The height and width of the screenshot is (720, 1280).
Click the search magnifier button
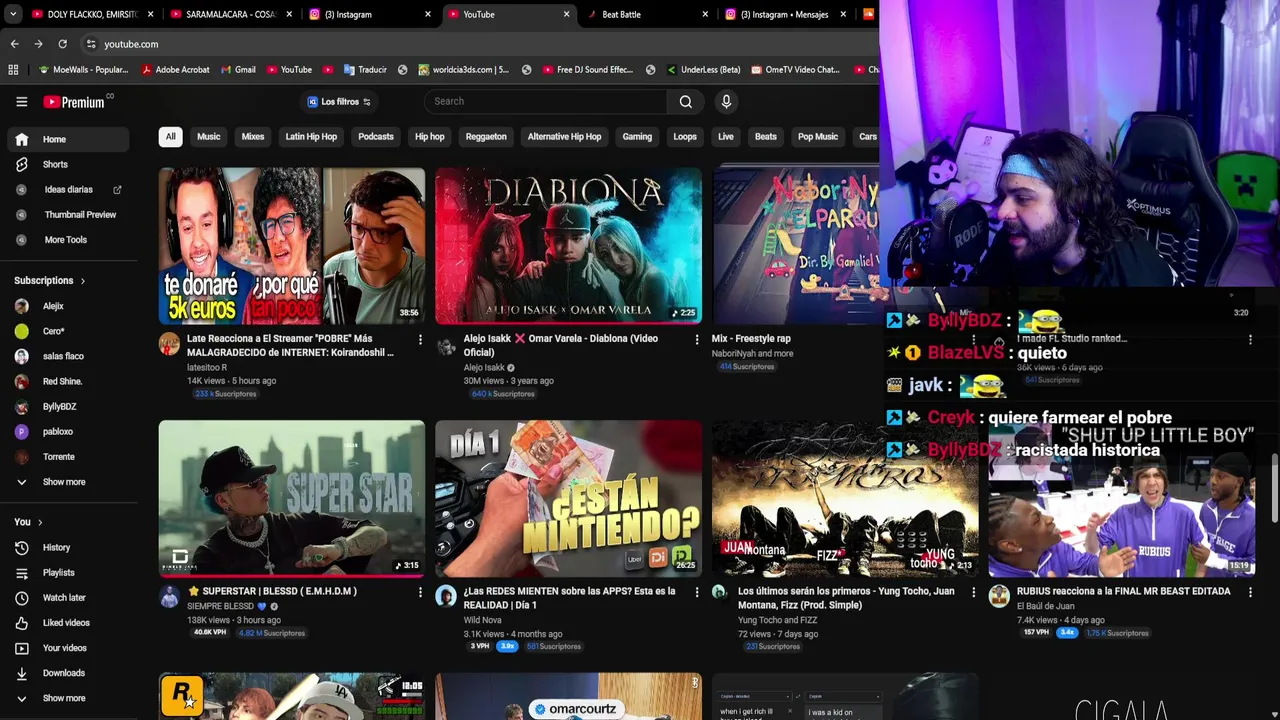[x=686, y=101]
